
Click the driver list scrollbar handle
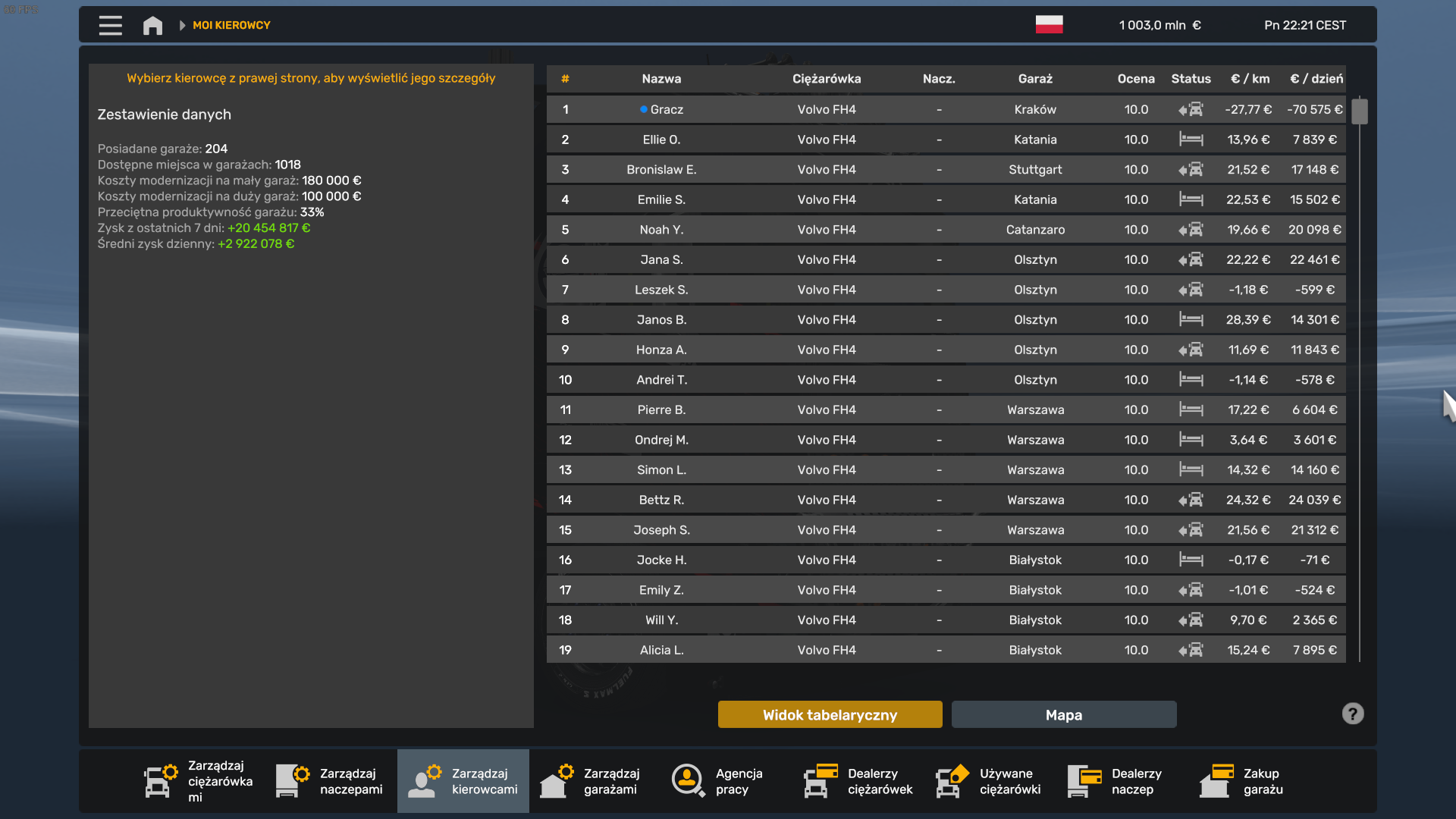[x=1360, y=111]
